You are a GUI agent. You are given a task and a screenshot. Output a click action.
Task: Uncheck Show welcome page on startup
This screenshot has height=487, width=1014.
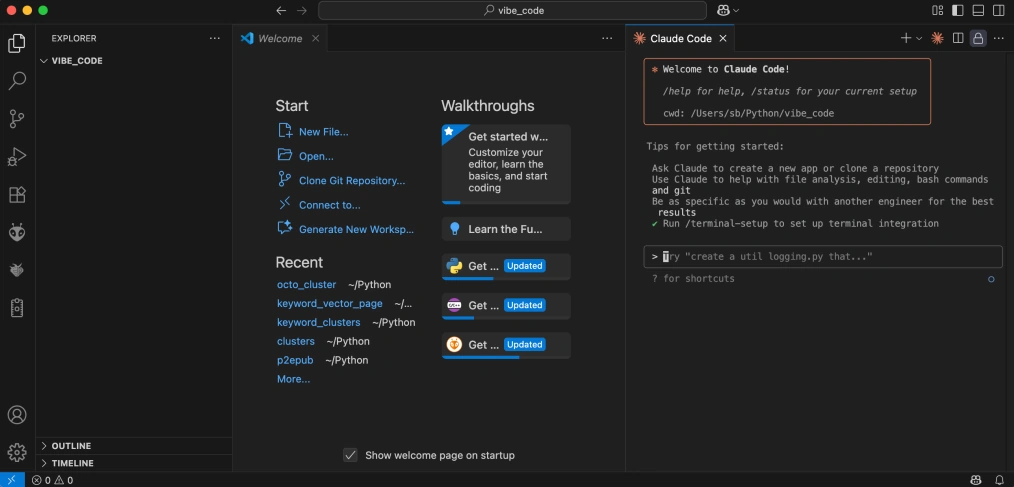click(350, 455)
